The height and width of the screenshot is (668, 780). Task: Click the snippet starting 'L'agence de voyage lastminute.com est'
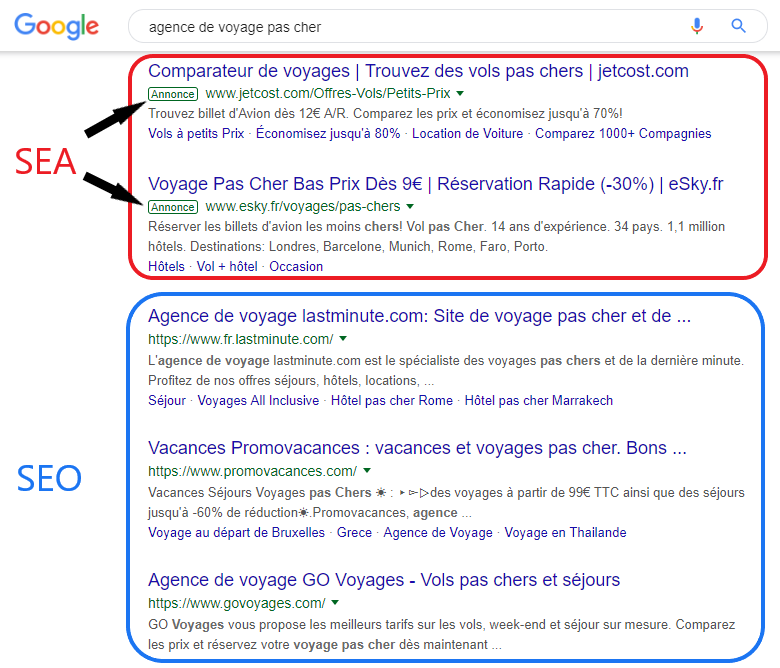click(x=446, y=371)
